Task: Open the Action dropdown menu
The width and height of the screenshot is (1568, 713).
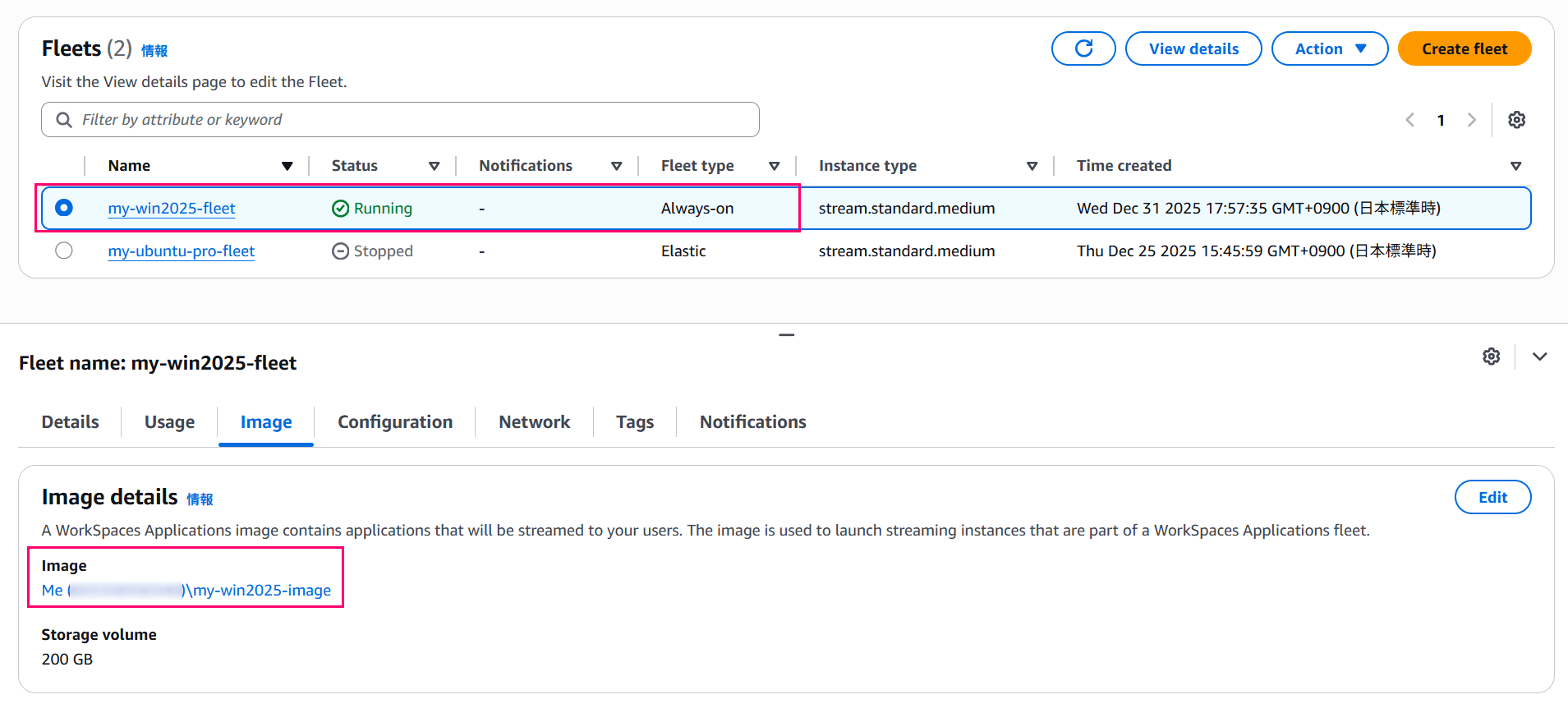Action: (x=1330, y=48)
